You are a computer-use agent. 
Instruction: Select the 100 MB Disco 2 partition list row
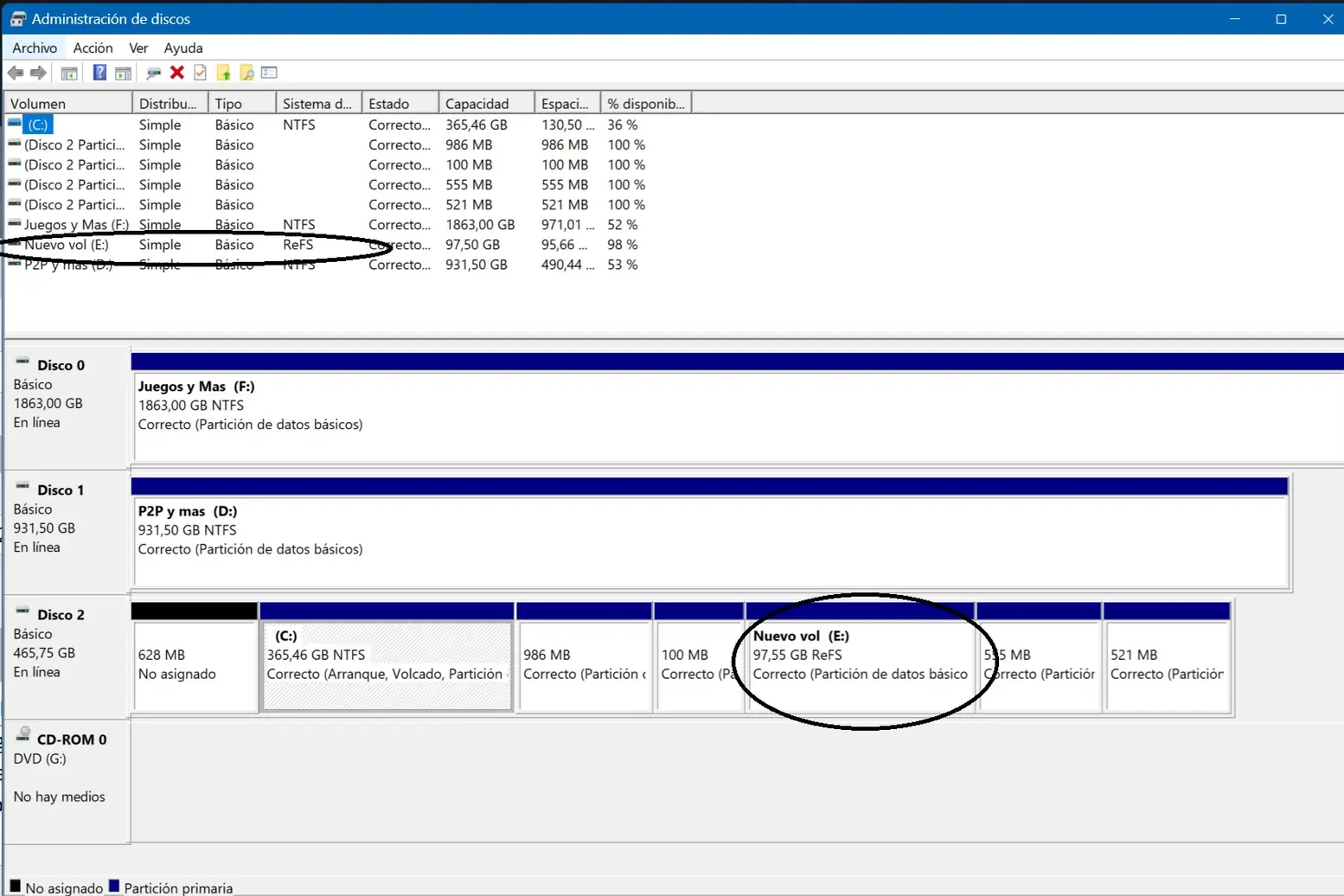click(x=346, y=164)
